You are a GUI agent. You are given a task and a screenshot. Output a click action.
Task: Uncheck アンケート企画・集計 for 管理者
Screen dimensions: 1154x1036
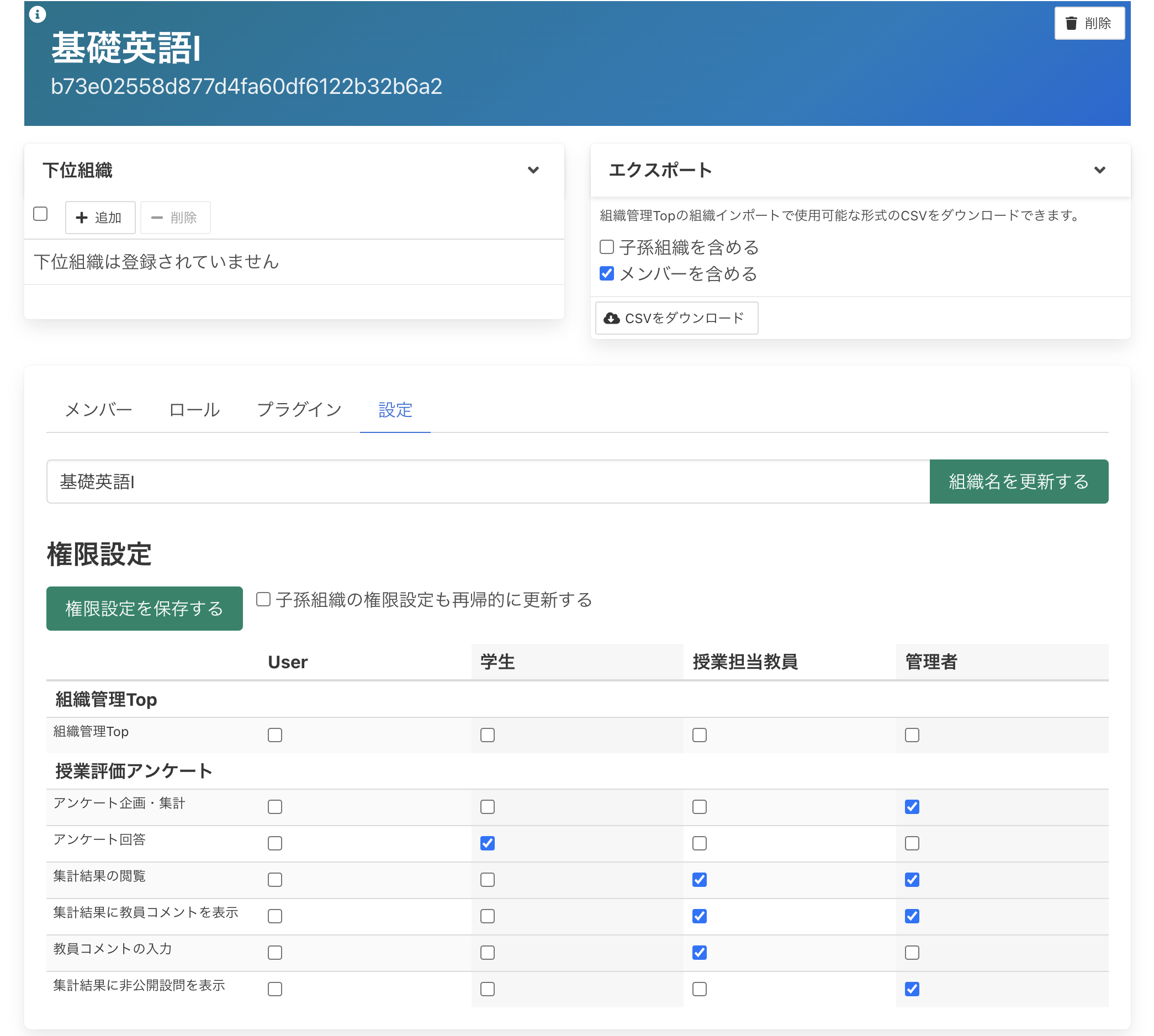pos(912,807)
